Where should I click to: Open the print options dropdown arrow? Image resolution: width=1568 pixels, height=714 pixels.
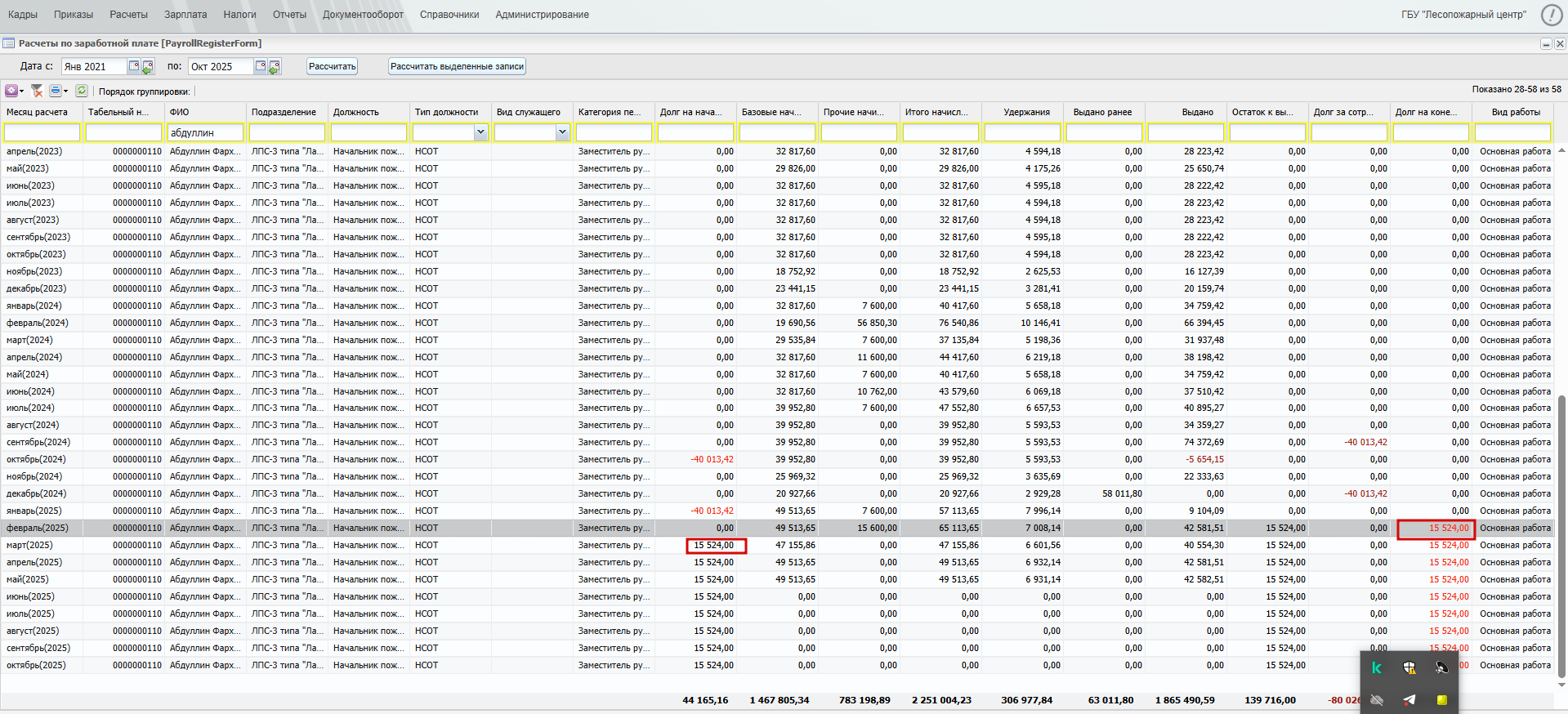(x=66, y=91)
